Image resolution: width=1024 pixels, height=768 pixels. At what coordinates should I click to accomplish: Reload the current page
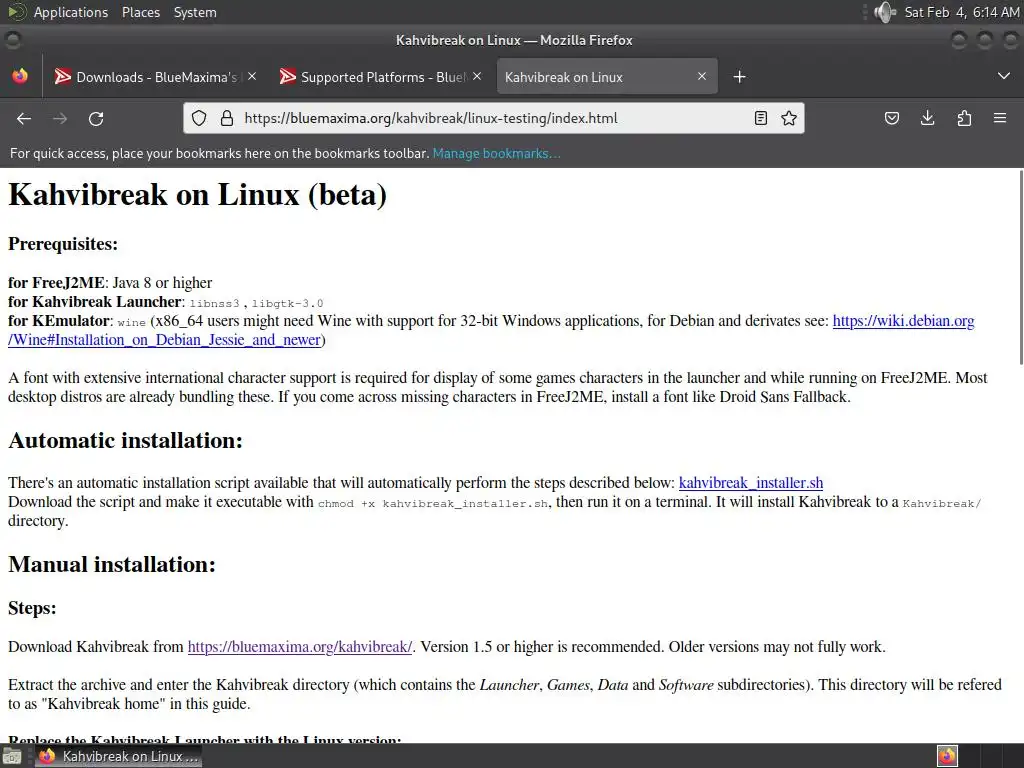(96, 118)
